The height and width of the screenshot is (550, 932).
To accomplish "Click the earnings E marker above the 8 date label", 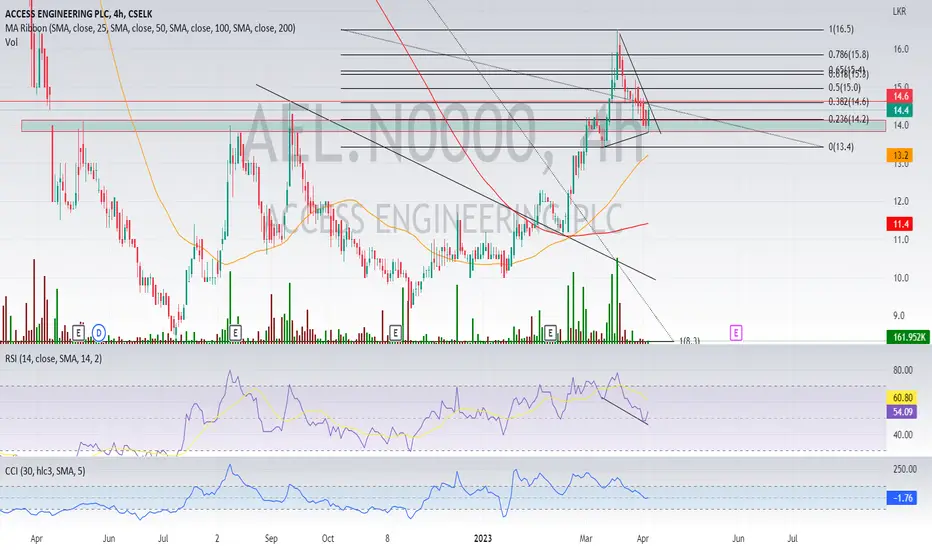I will coord(395,333).
